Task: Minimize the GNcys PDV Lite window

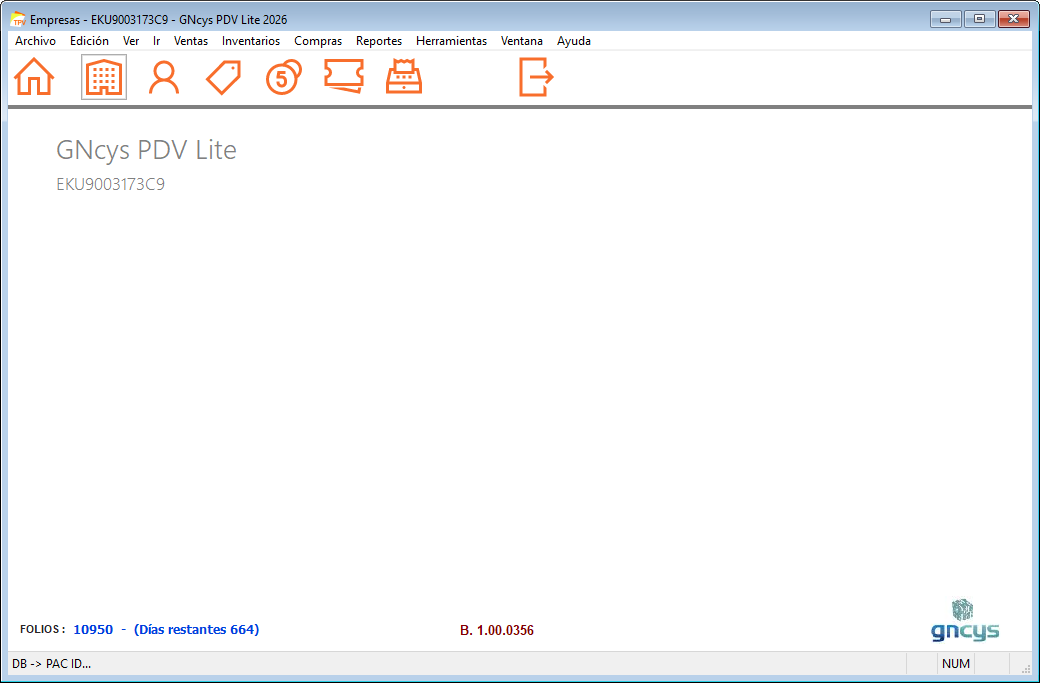Action: coord(946,19)
